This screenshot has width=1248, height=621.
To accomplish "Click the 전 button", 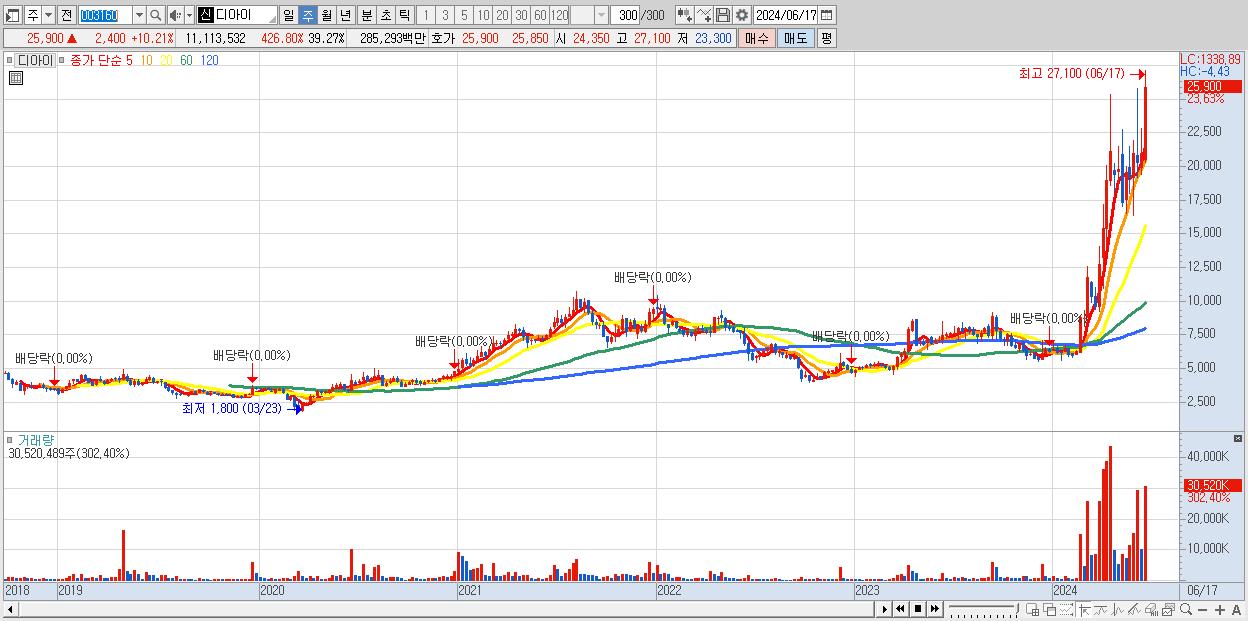I will (x=66, y=15).
